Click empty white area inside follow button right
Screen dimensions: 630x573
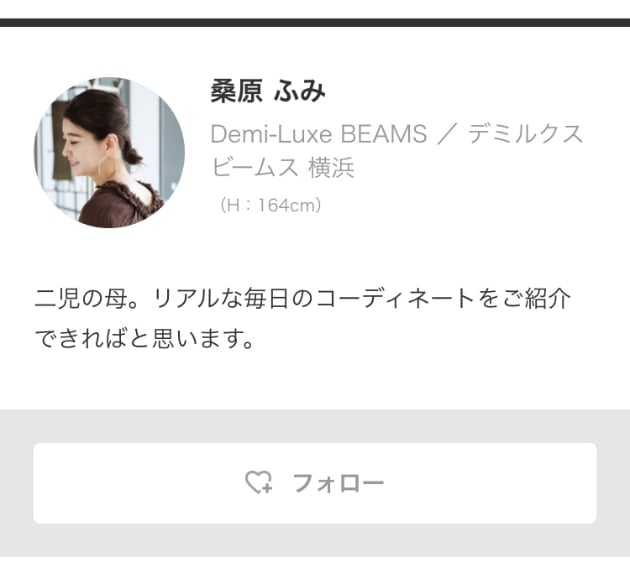(x=490, y=483)
